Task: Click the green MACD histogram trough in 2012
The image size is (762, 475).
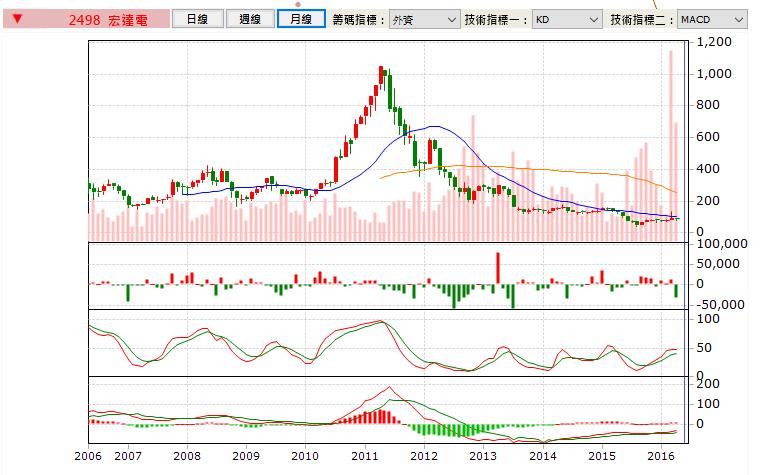Action: coord(442,431)
